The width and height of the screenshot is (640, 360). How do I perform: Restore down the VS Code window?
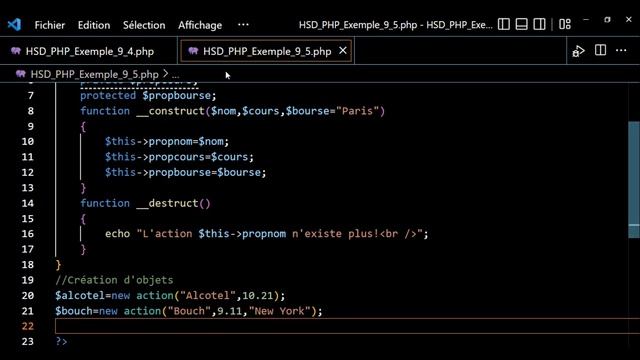click(607, 20)
